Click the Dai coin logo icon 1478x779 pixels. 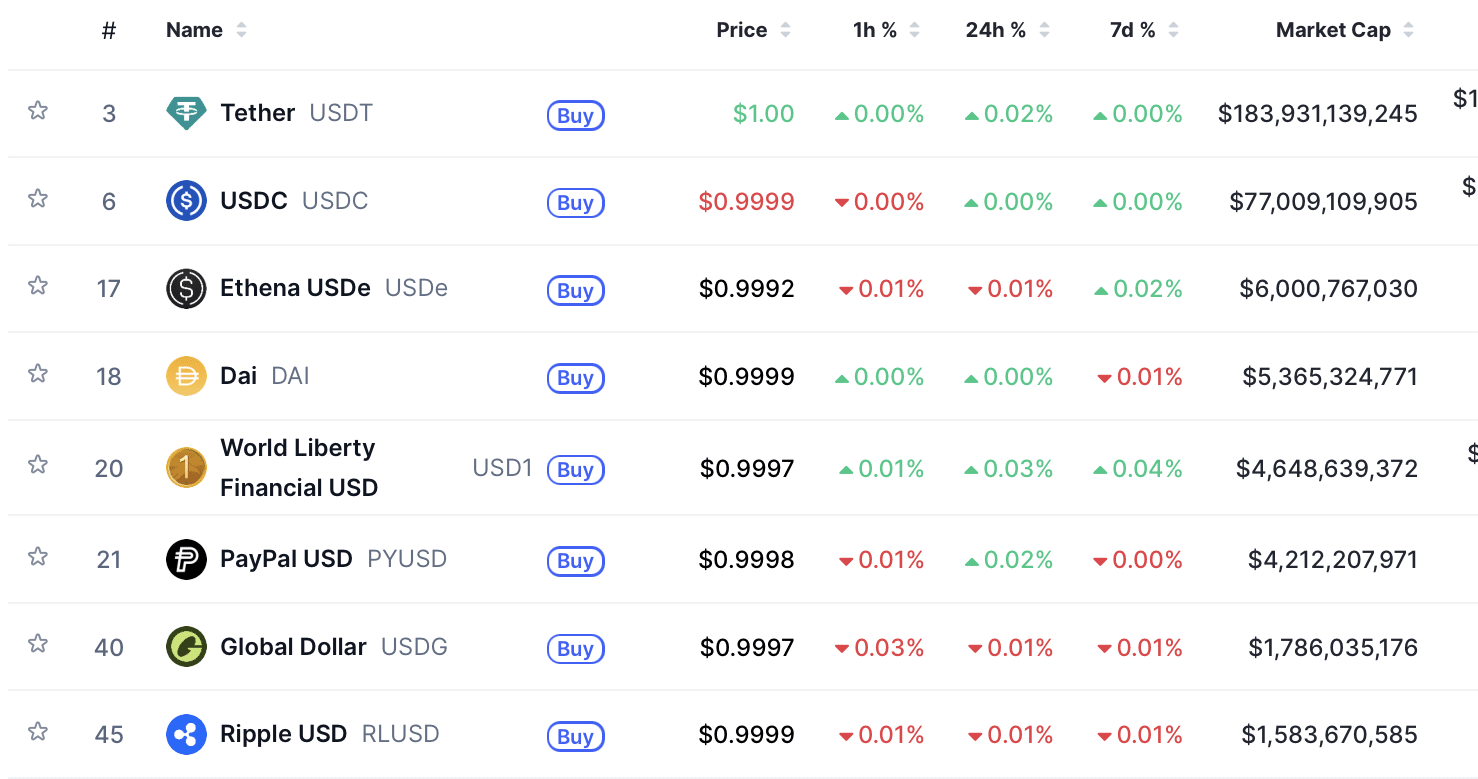click(x=186, y=376)
